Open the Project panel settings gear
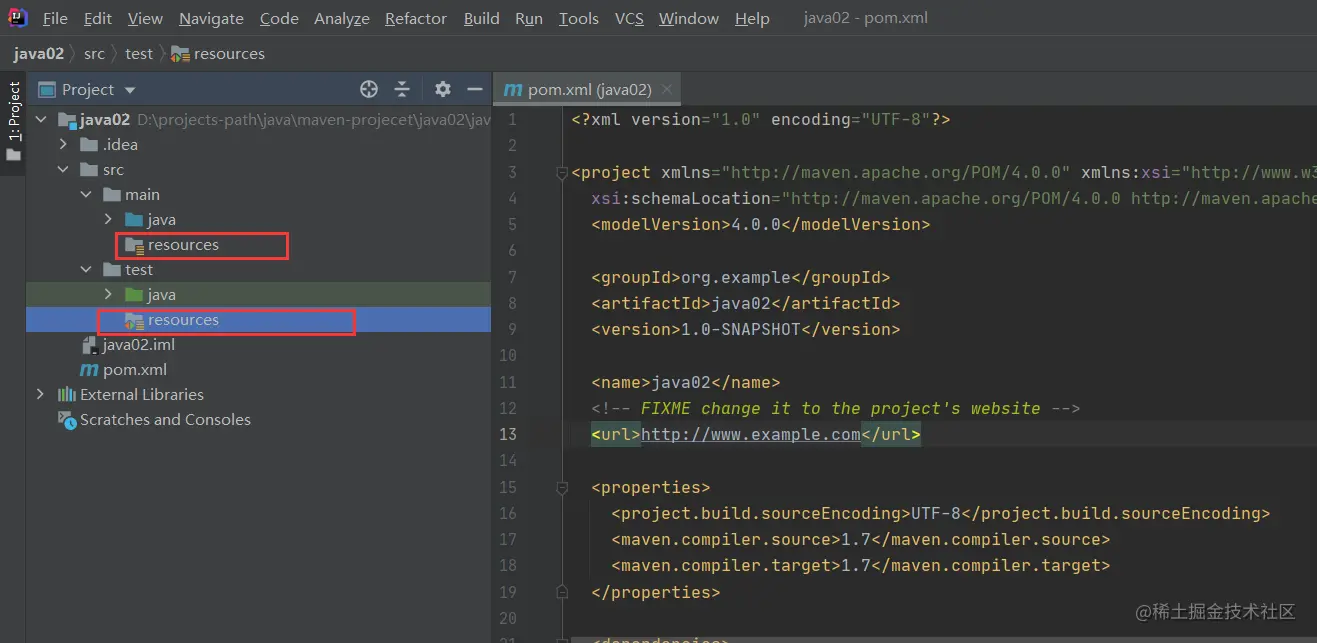This screenshot has width=1317, height=643. click(x=443, y=89)
